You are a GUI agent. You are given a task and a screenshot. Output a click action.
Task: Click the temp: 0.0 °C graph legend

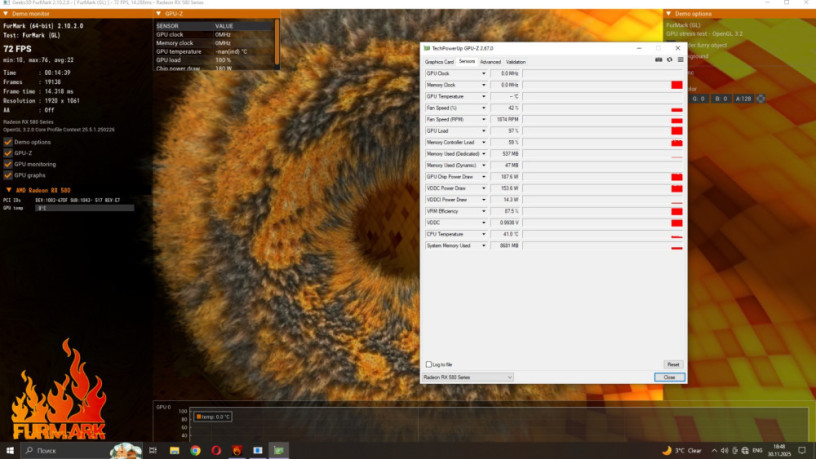(x=213, y=417)
